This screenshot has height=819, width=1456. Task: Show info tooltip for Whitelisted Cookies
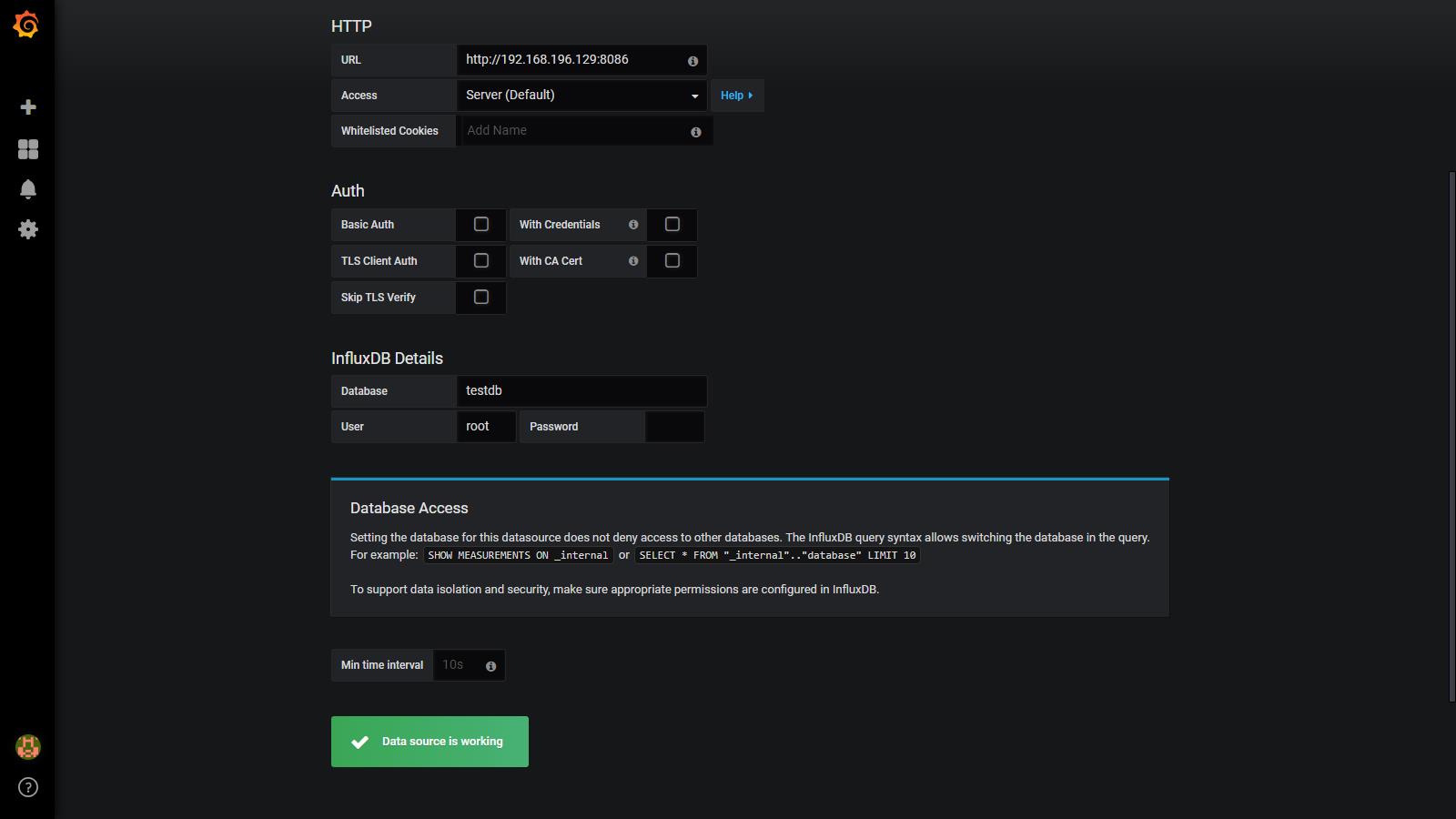point(695,132)
